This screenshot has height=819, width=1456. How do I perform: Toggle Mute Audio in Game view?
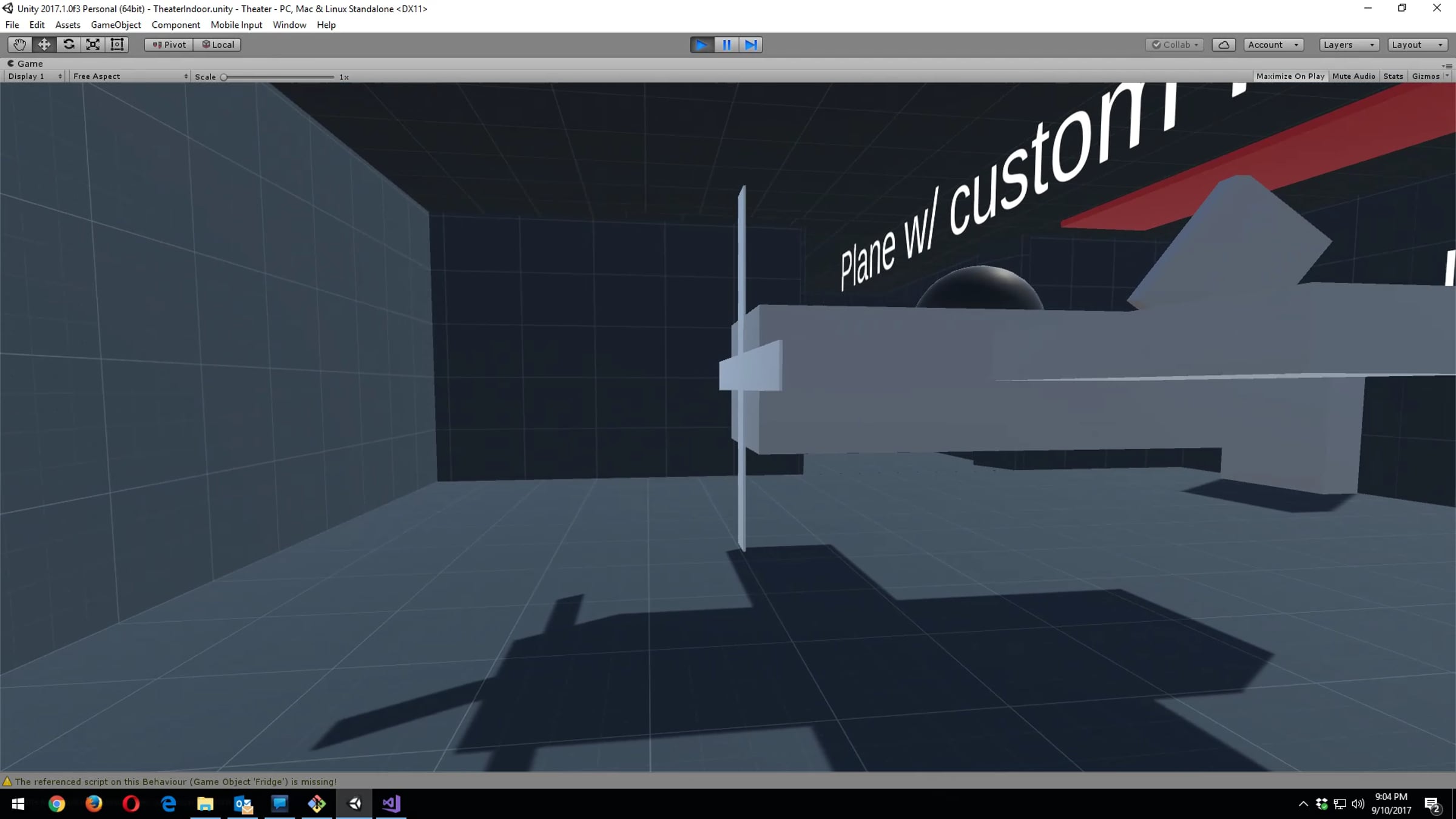tap(1353, 76)
